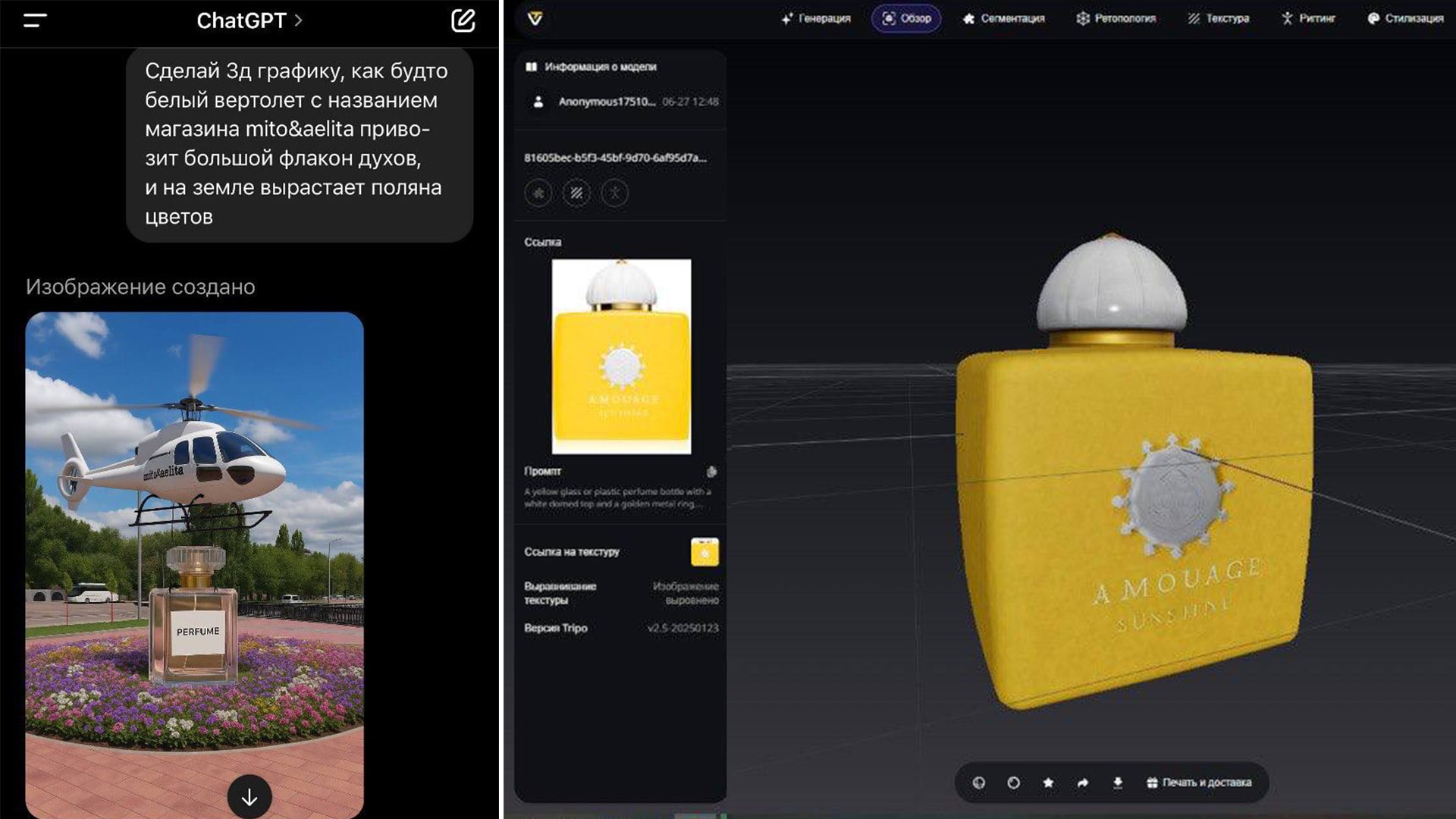Viewport: 1456px width, 819px height.
Task: Select the model ID 81605bec text
Action: point(615,158)
